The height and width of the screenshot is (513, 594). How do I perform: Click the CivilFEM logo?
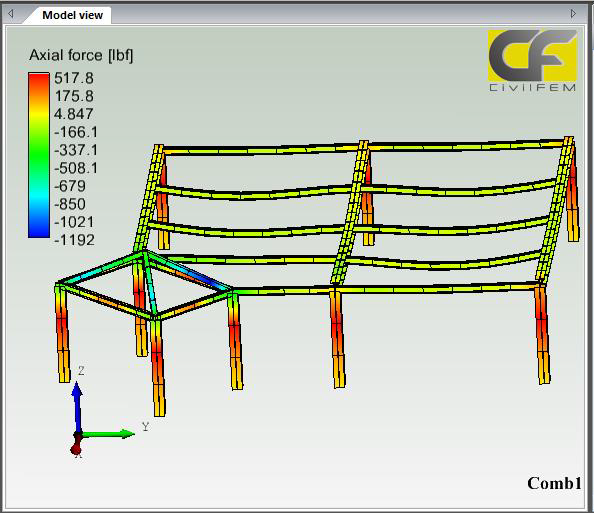coord(532,61)
